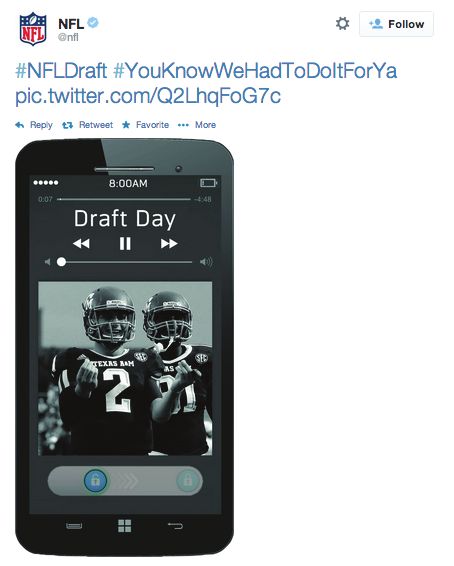Open the tweet settings gear icon
This screenshot has width=454, height=566.
(x=342, y=24)
